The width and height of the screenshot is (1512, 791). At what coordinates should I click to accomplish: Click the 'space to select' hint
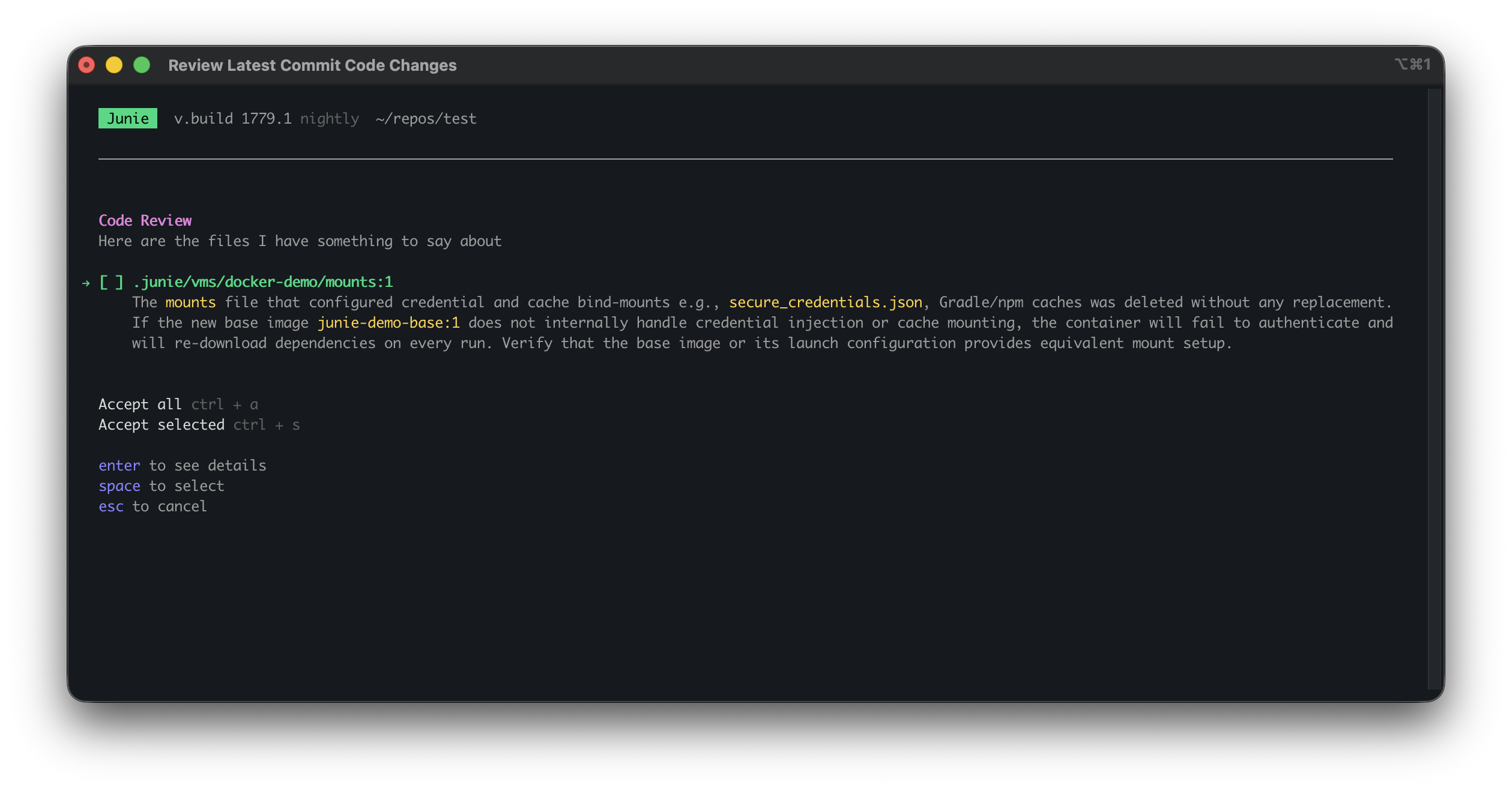click(x=162, y=486)
